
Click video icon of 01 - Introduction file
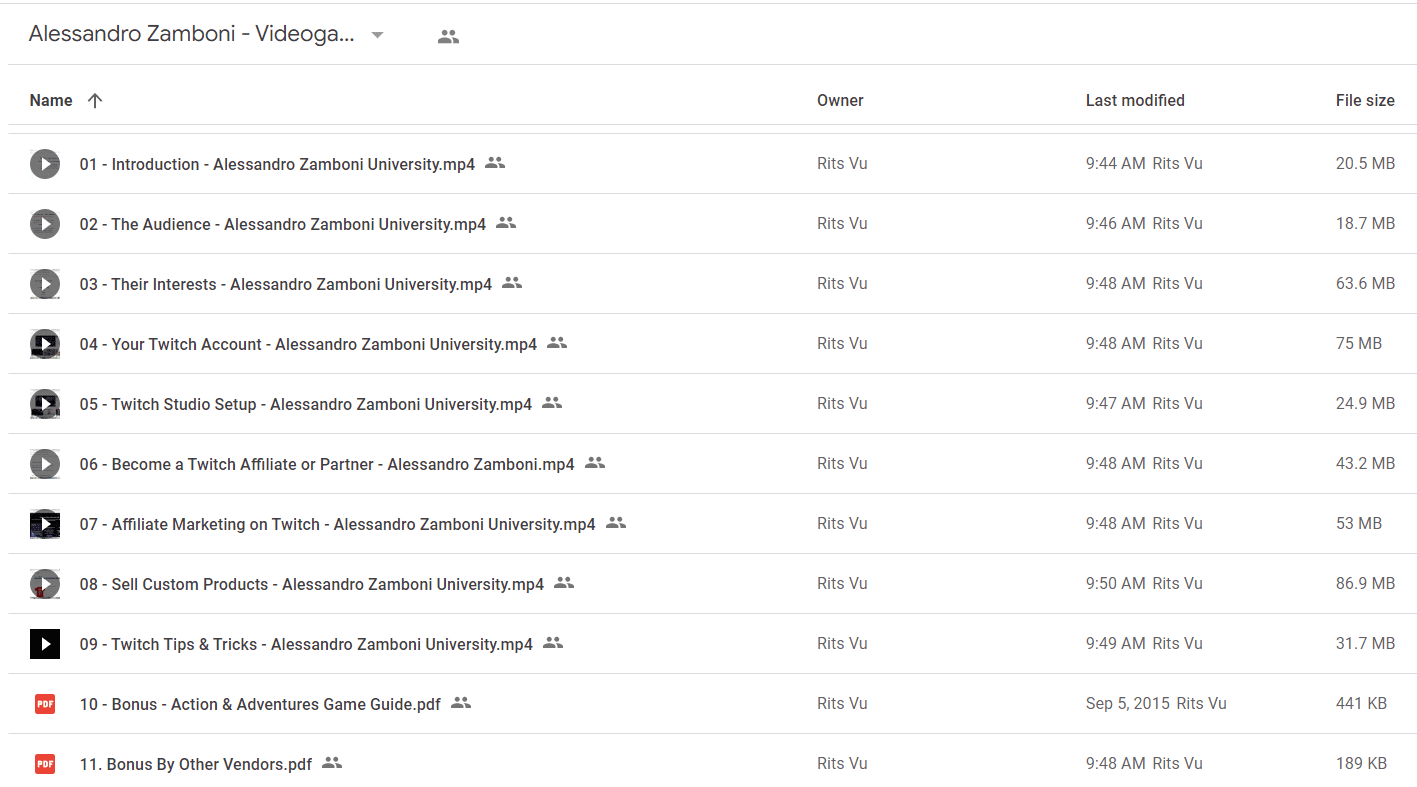45,164
